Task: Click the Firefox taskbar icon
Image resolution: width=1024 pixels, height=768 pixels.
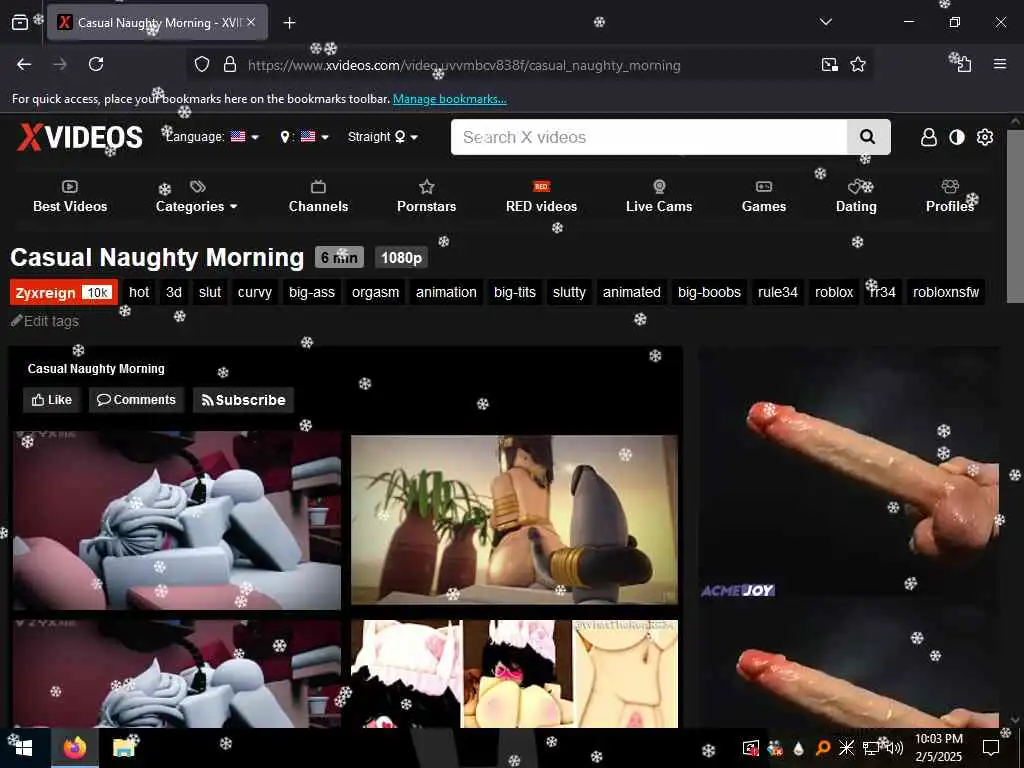Action: pyautogui.click(x=75, y=747)
